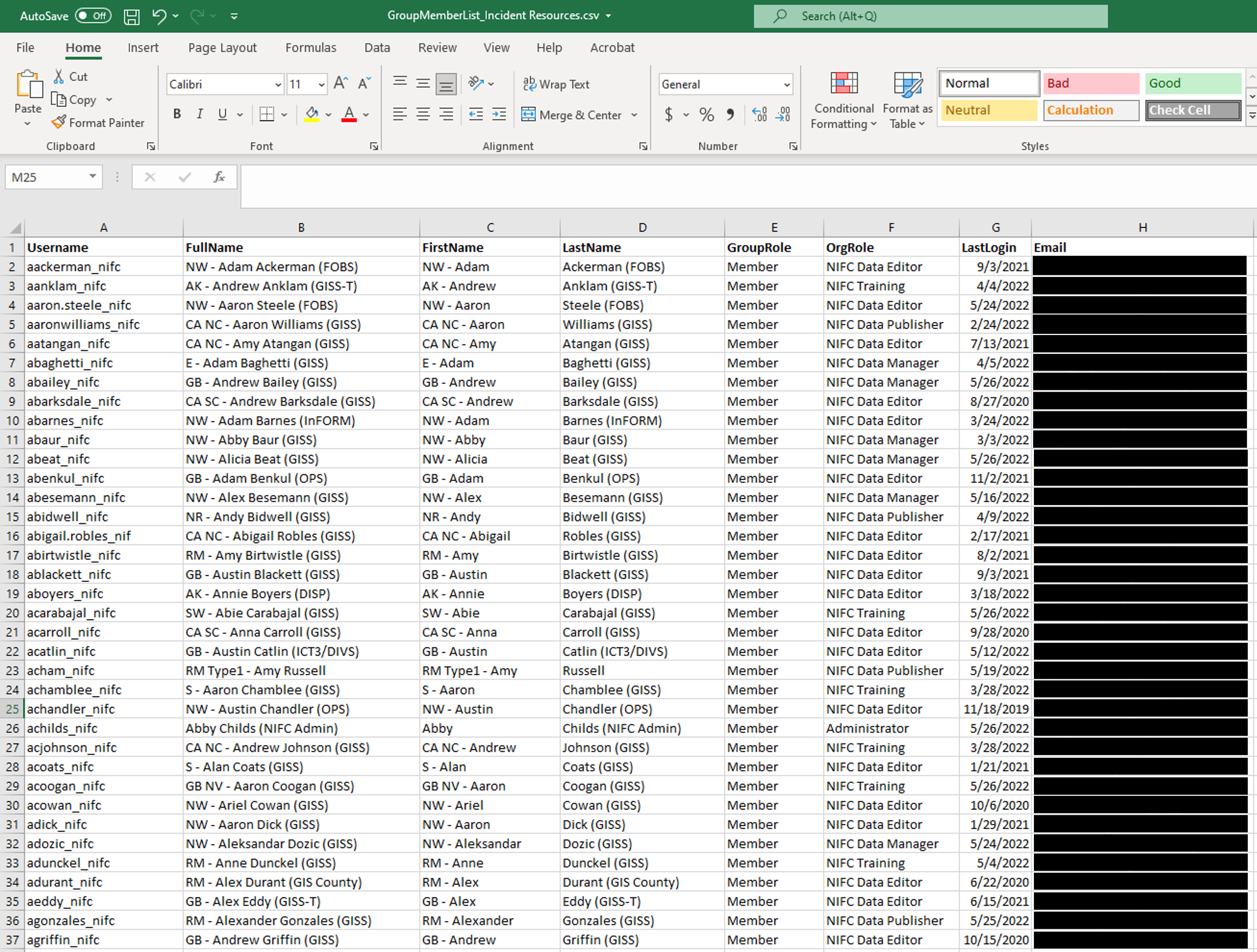
Task: Click the Increase Font Size icon
Action: coord(340,83)
